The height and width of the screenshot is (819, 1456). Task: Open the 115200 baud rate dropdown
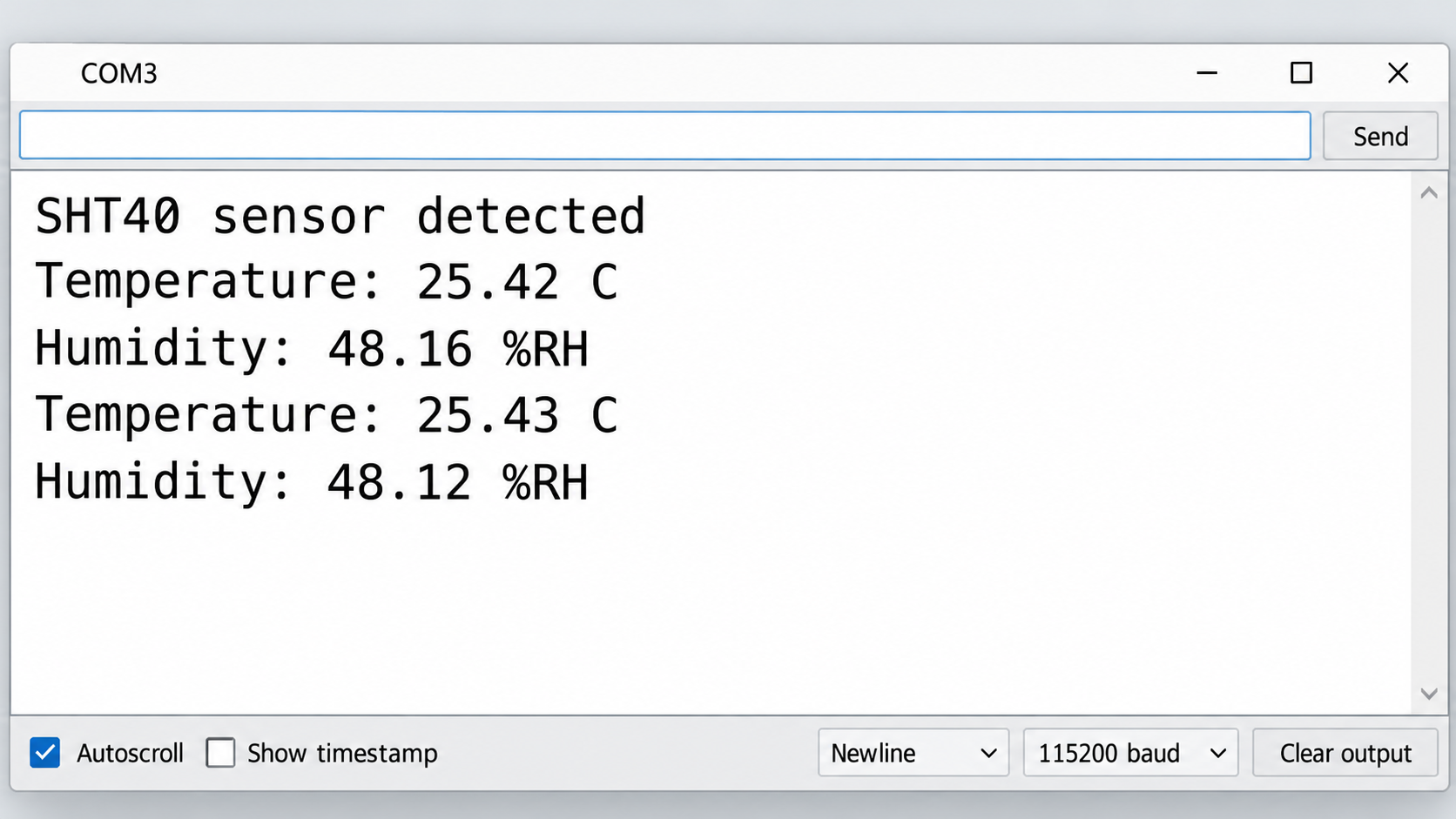1130,753
